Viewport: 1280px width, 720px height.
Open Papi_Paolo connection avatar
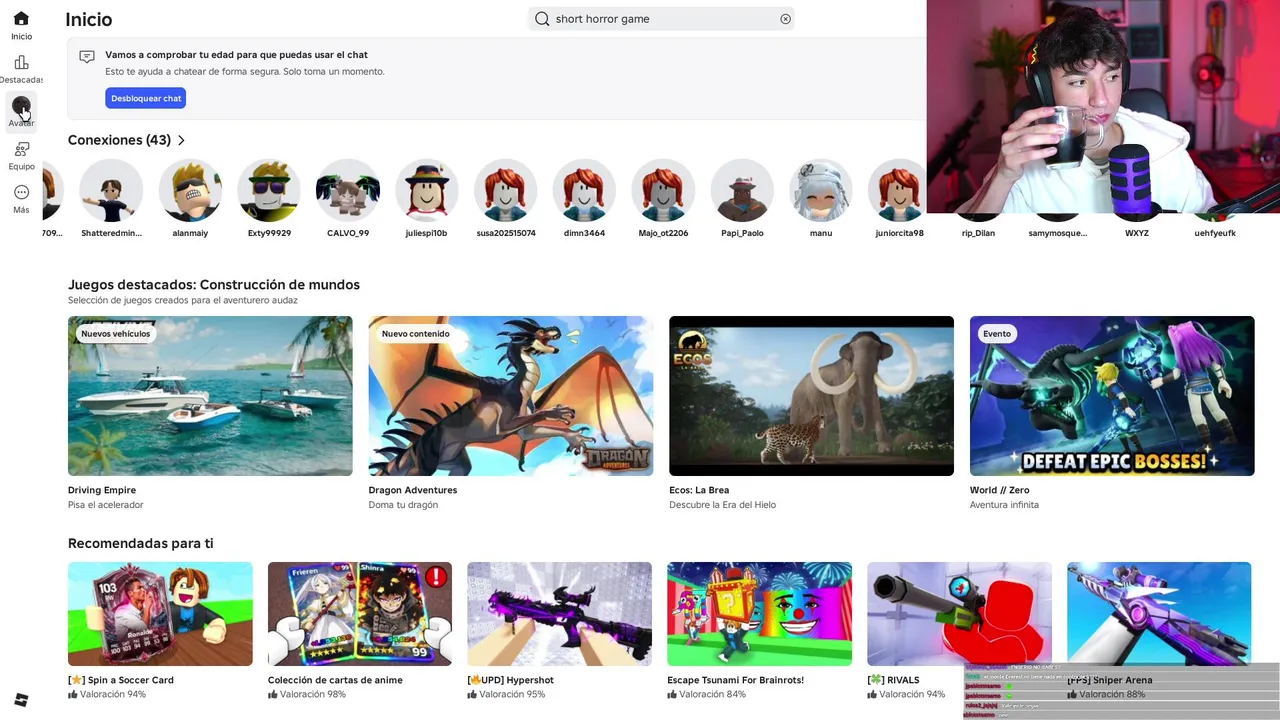point(742,190)
